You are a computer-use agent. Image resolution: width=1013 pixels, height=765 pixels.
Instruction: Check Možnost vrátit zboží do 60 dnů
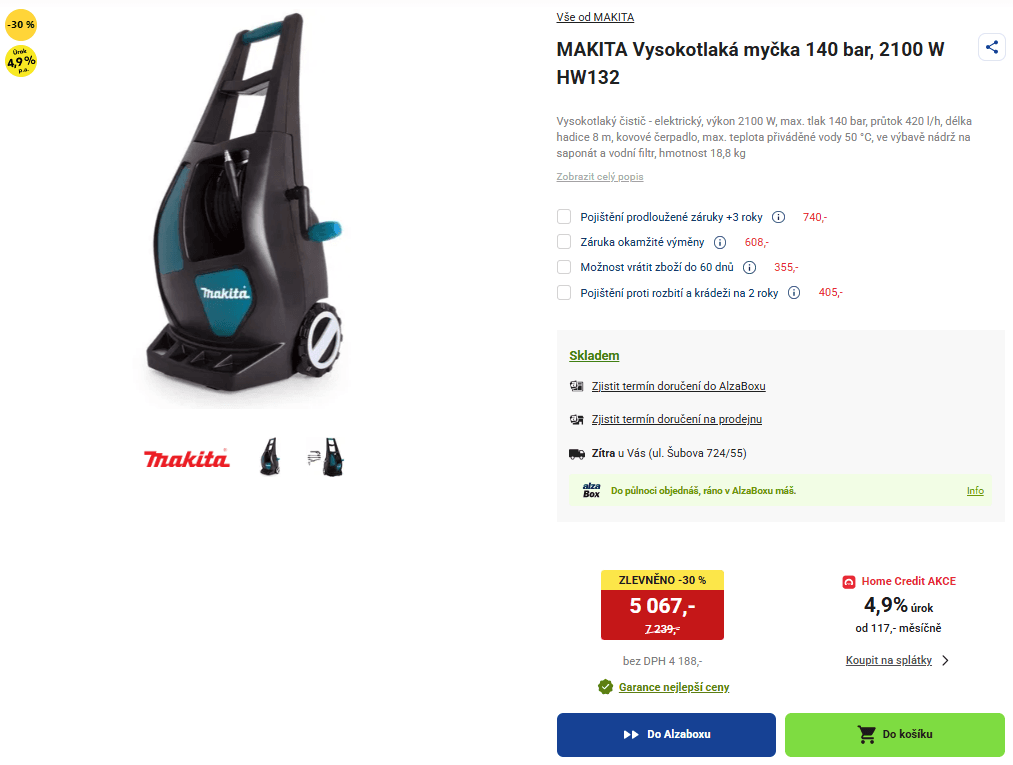click(564, 267)
